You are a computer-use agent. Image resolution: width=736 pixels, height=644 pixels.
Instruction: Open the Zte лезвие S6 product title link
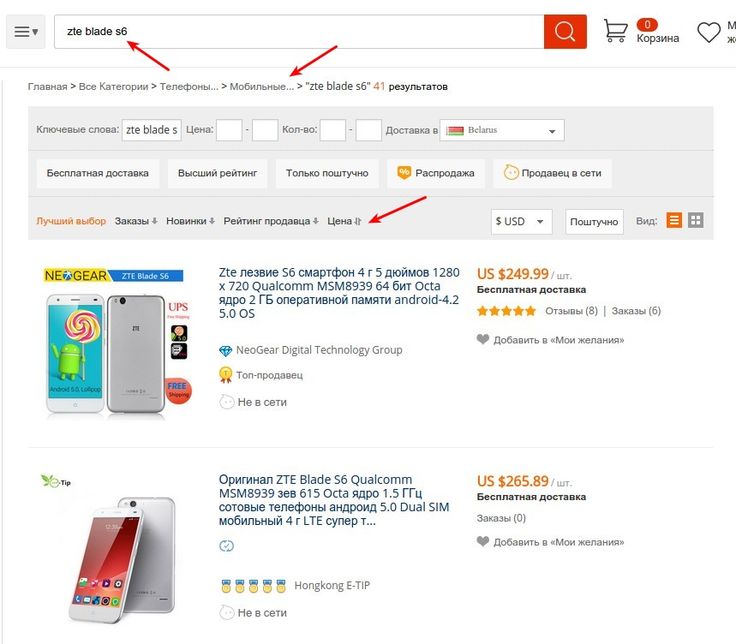click(x=339, y=293)
